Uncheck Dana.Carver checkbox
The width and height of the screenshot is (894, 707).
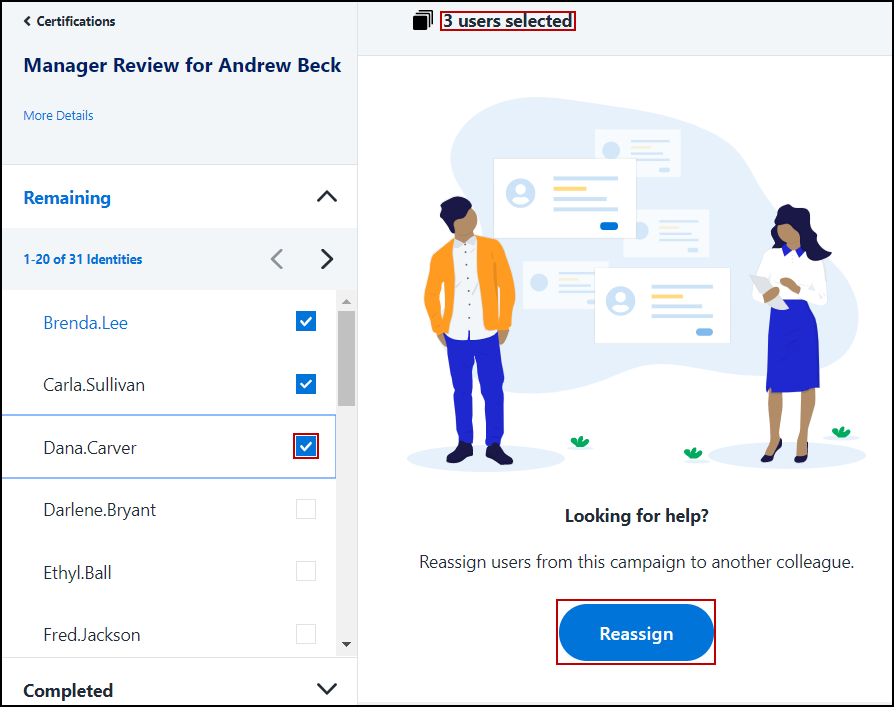click(306, 447)
